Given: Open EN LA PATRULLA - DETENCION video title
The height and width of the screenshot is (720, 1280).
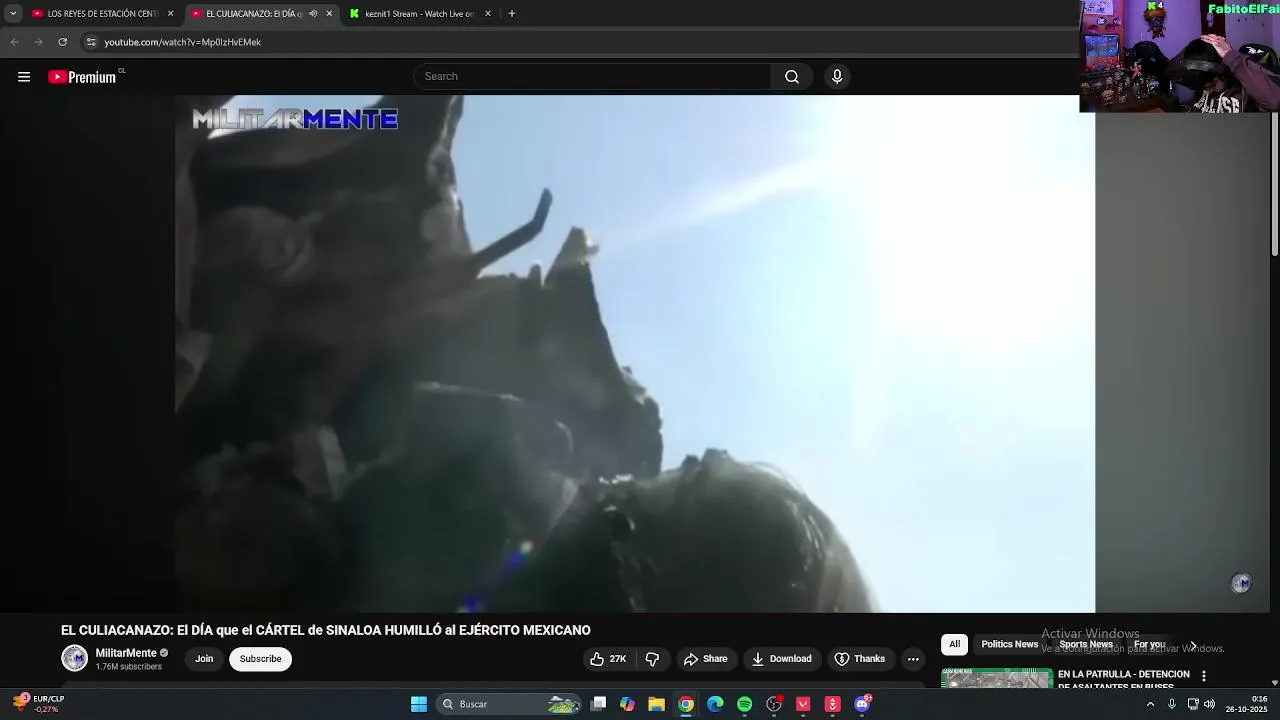Looking at the screenshot, I should point(1124,679).
